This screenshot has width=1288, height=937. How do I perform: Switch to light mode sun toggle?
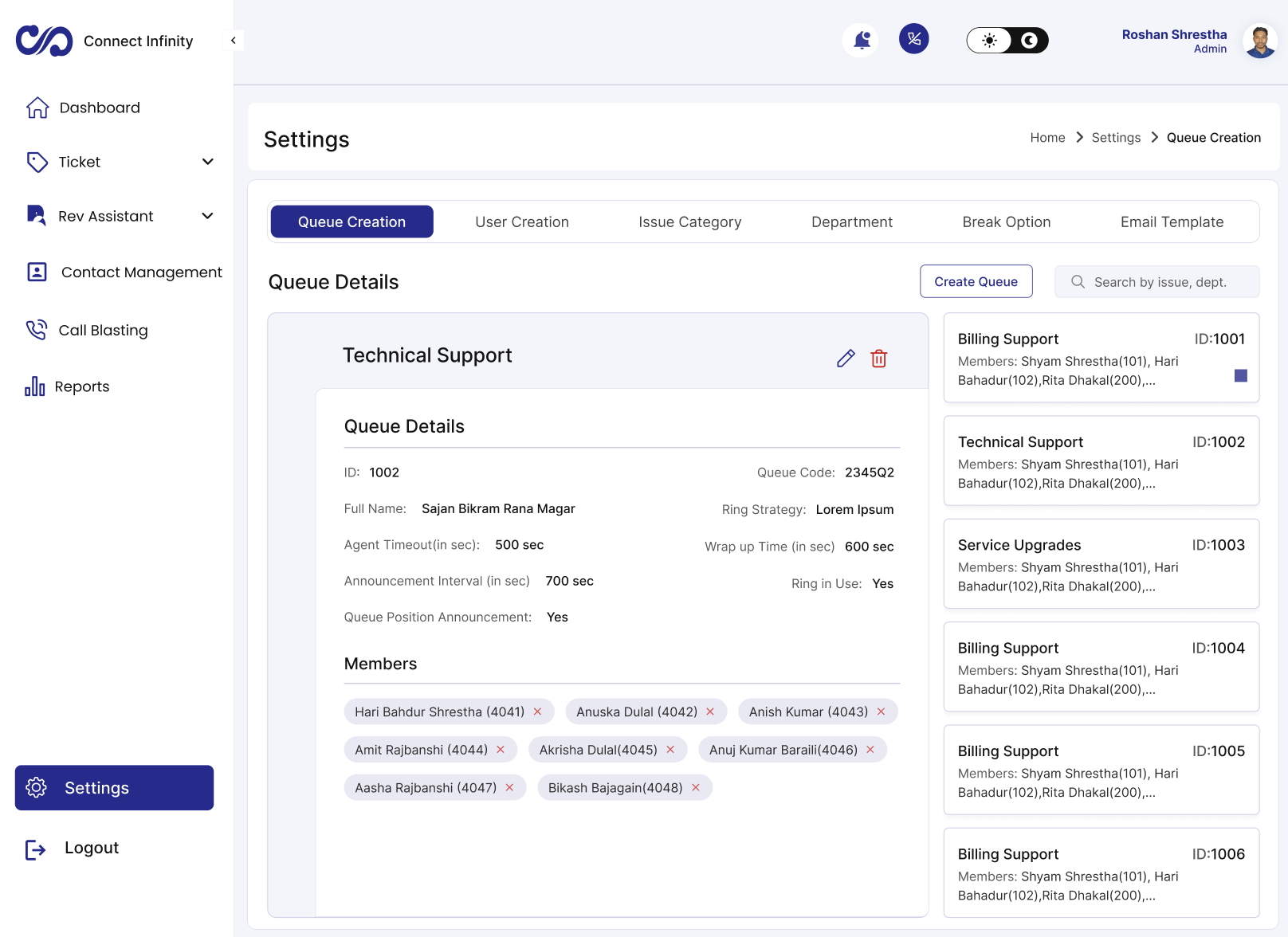click(989, 41)
